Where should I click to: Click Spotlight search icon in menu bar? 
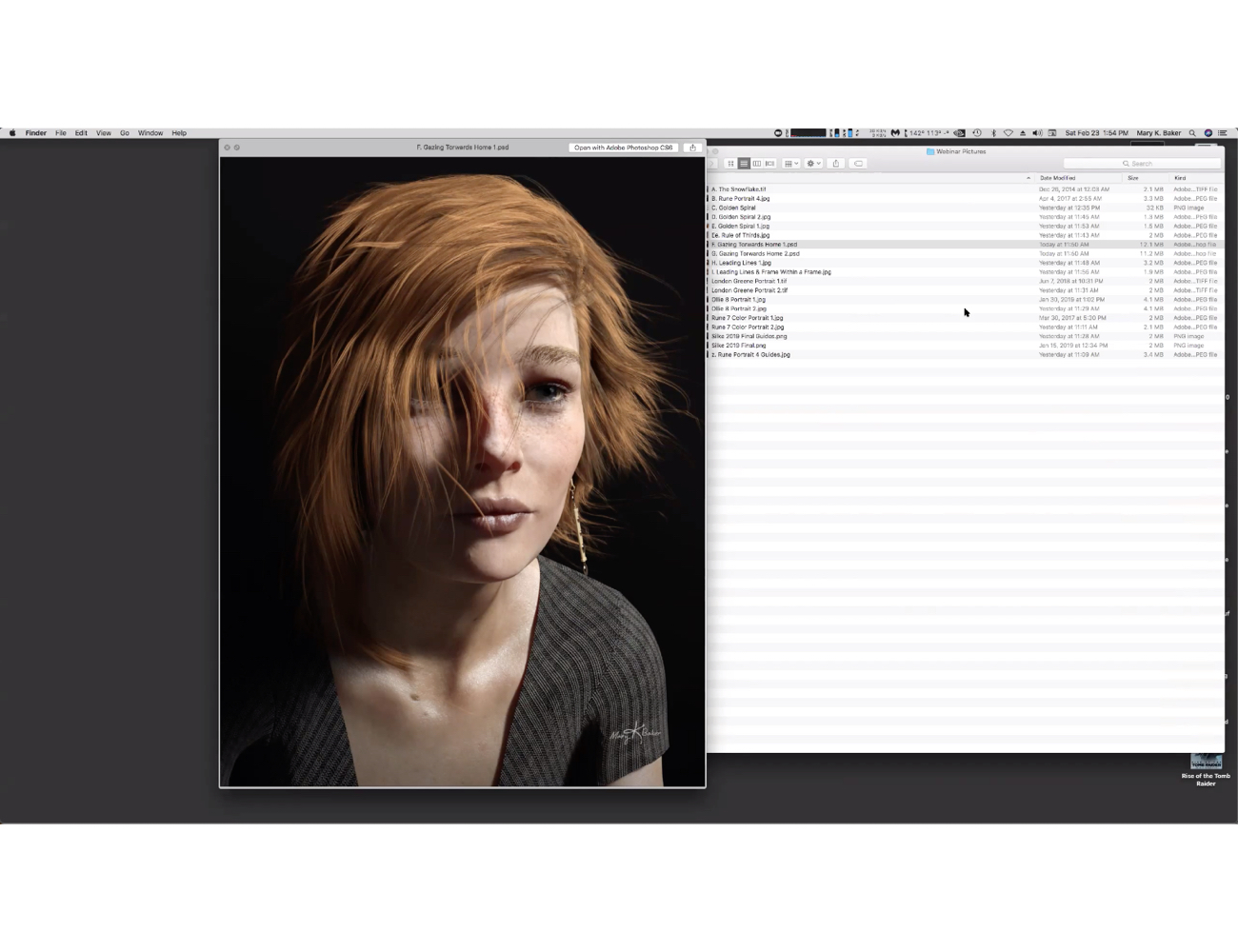(x=1192, y=133)
